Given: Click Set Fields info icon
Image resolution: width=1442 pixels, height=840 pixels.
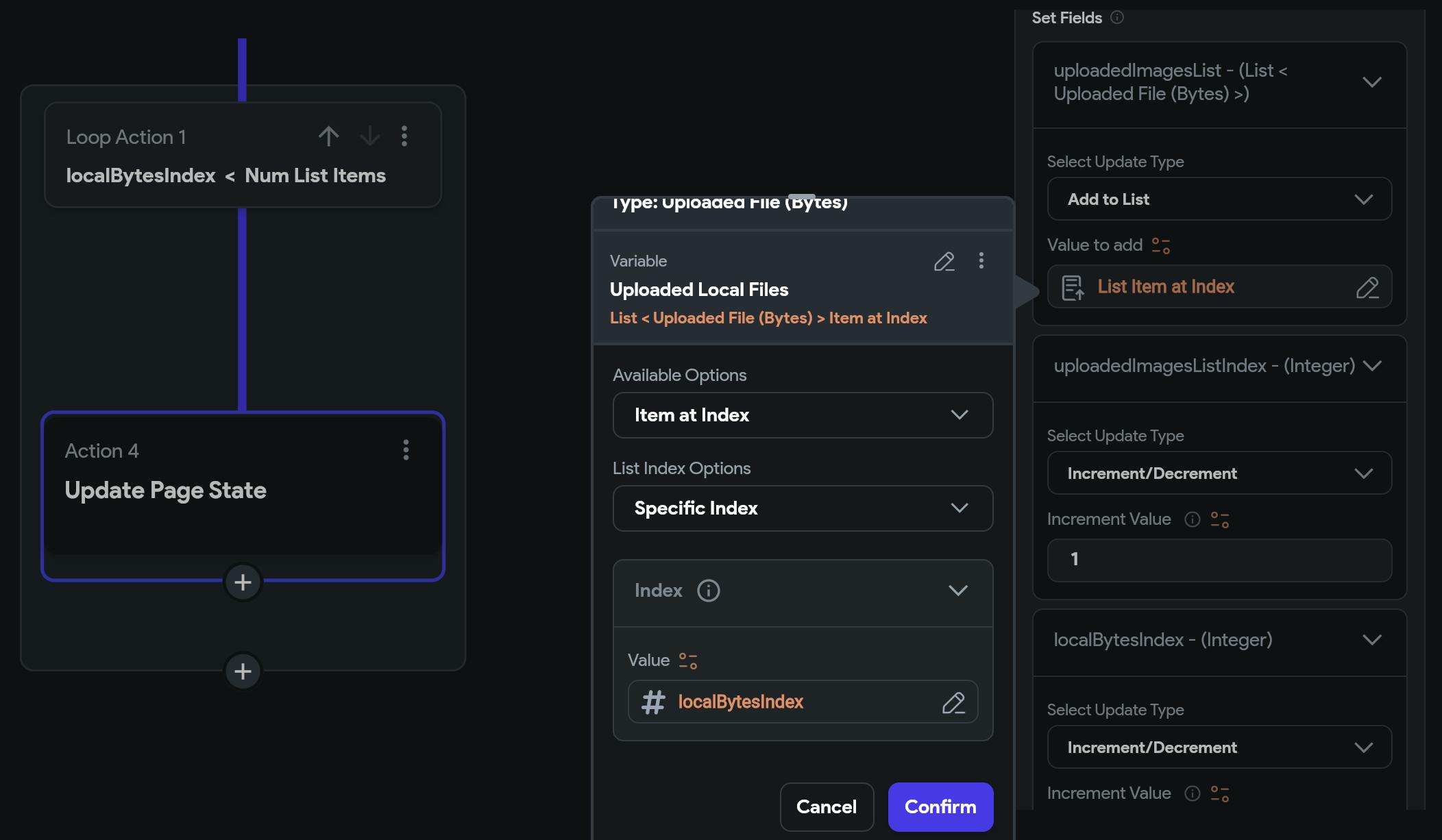Looking at the screenshot, I should (x=1117, y=18).
